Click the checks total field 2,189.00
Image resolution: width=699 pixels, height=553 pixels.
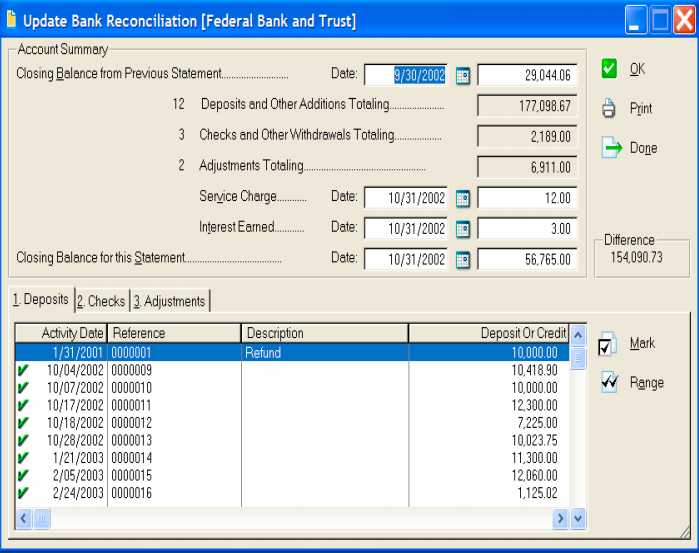click(527, 136)
